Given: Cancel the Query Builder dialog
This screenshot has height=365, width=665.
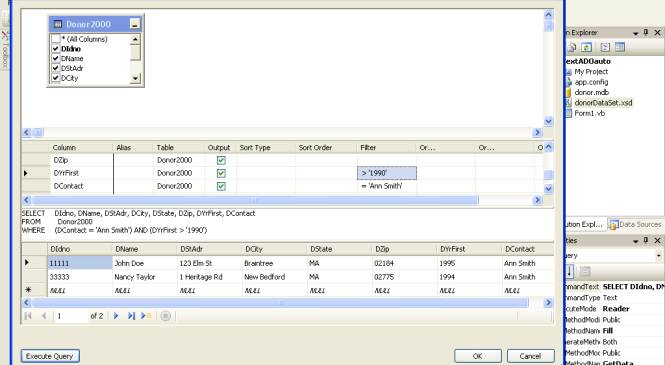Looking at the screenshot, I should tap(531, 356).
